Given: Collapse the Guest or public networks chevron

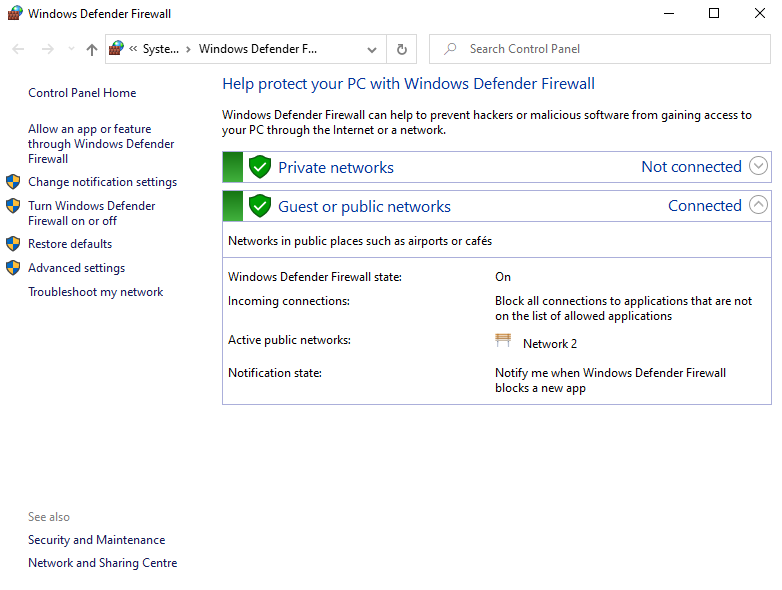Looking at the screenshot, I should 758,204.
